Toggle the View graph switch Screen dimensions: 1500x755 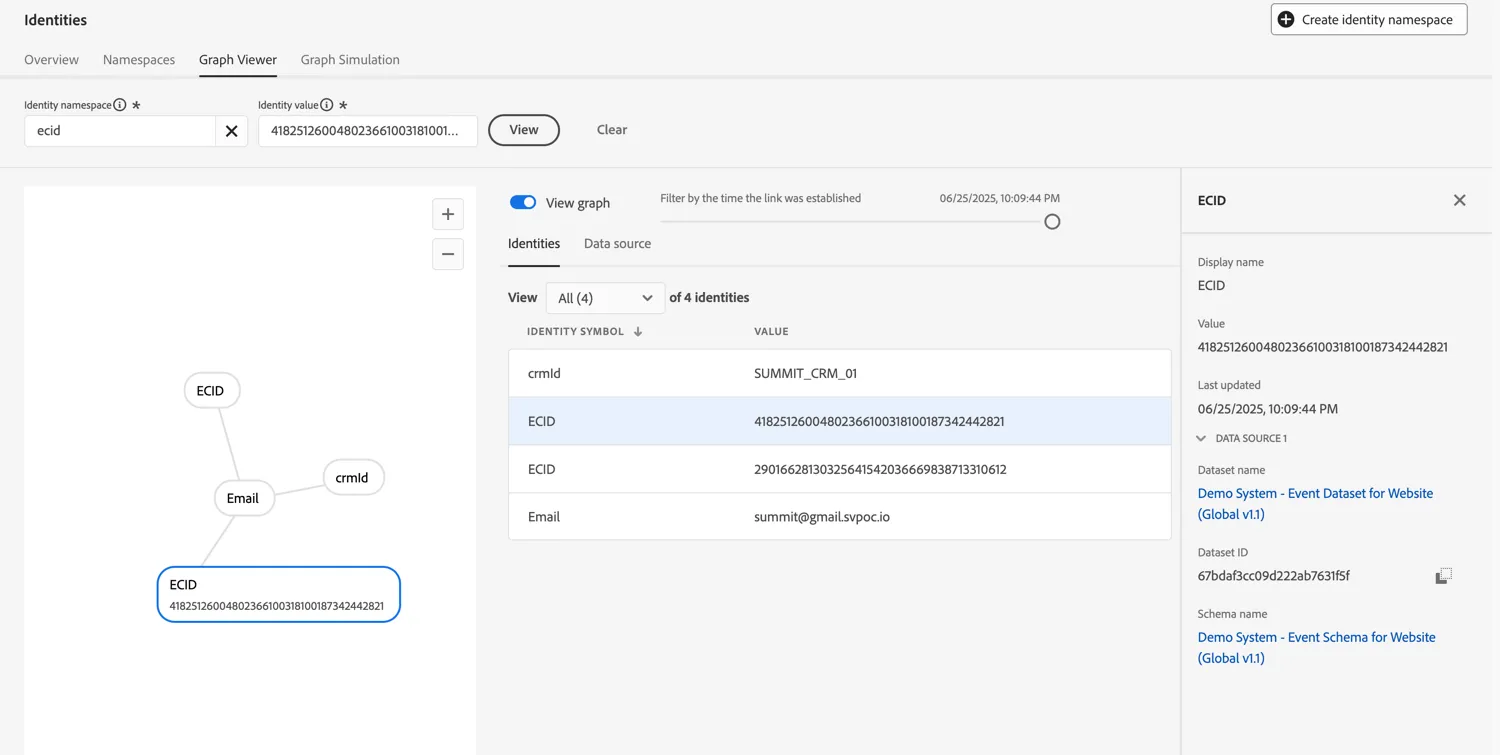(x=523, y=202)
